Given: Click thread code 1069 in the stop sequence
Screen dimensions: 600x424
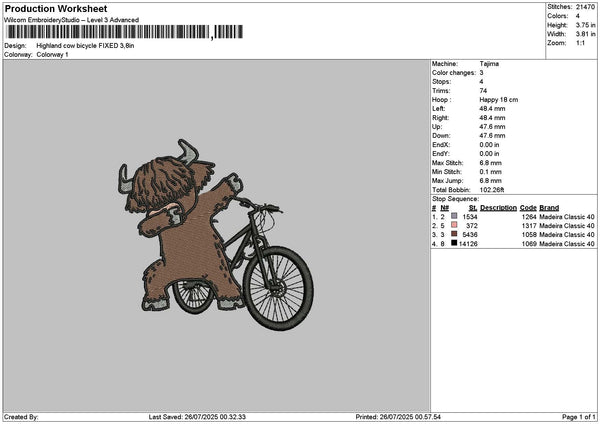Looking at the screenshot, I should (x=529, y=243).
